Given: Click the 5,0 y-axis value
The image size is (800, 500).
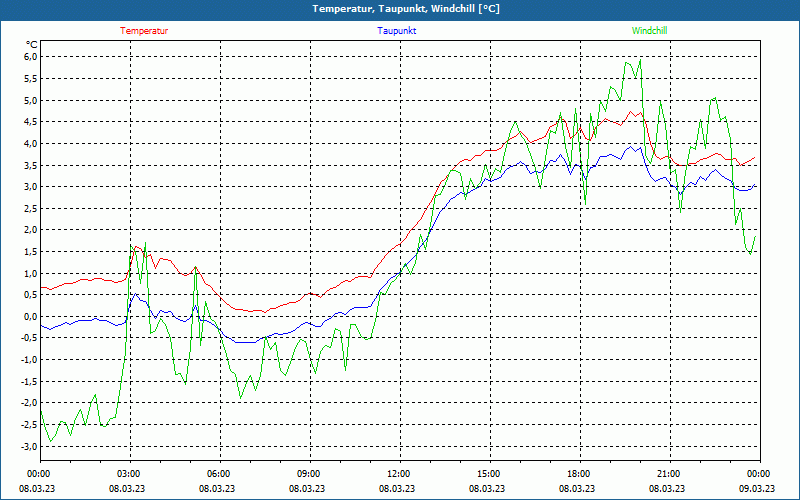Looking at the screenshot, I should coord(31,100).
